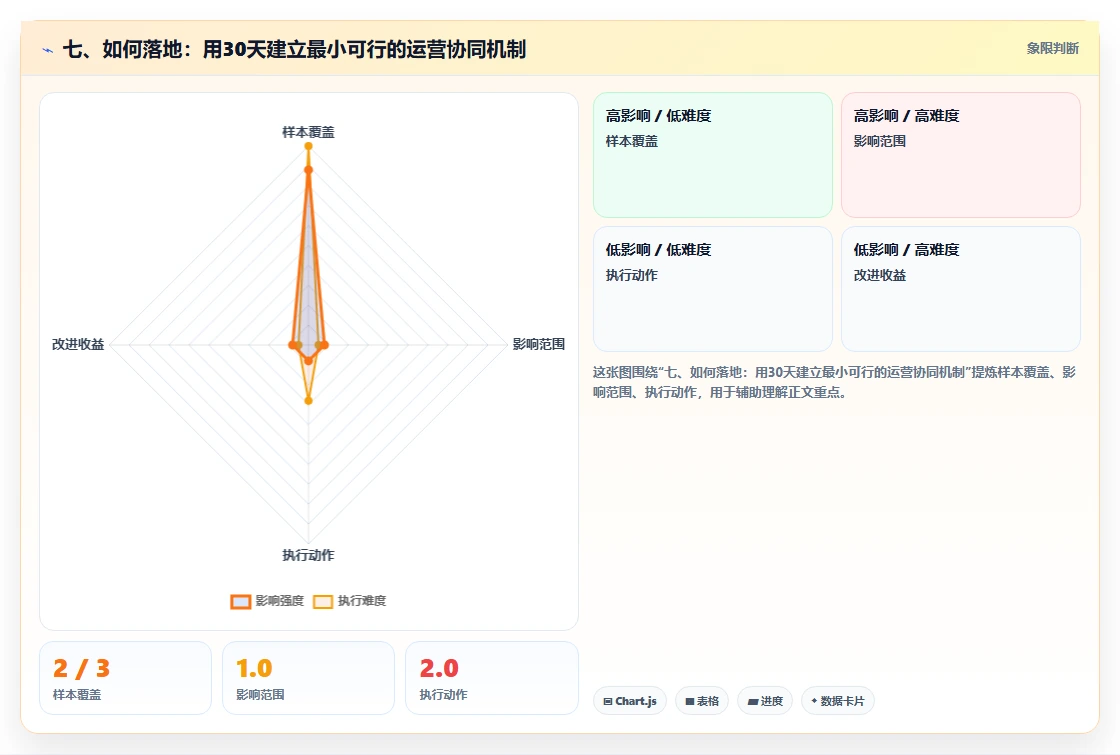Image resolution: width=1120 pixels, height=755 pixels.
Task: Click the Chart.js tag chip
Action: 630,701
